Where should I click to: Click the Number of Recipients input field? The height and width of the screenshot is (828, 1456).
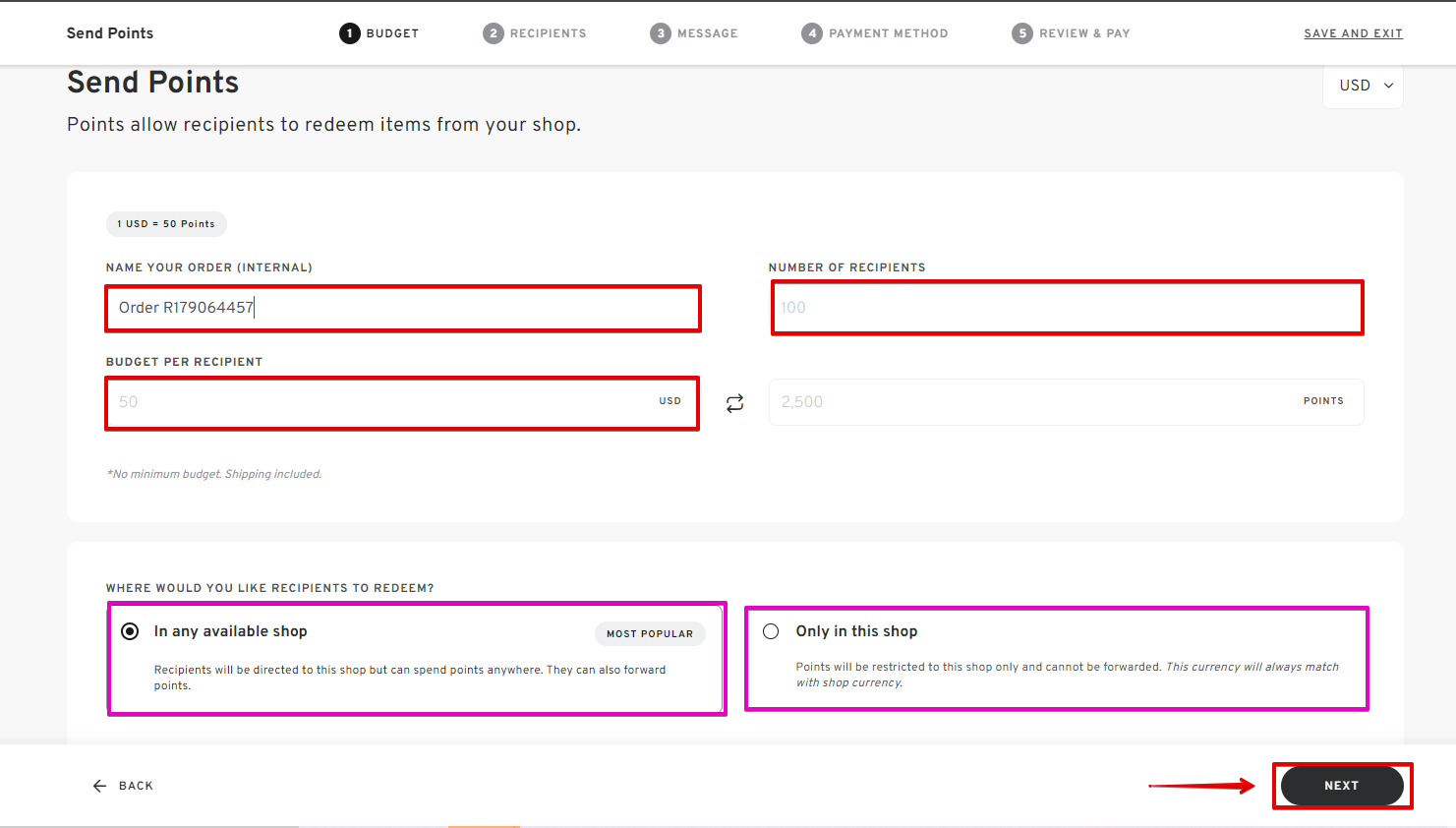[1067, 307]
